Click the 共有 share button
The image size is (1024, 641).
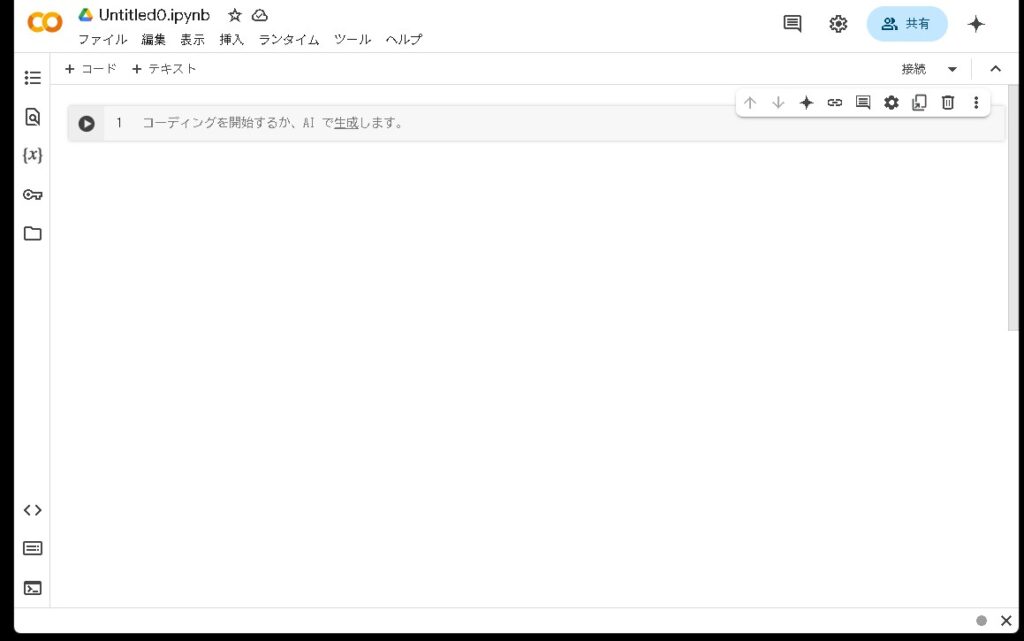[x=906, y=24]
